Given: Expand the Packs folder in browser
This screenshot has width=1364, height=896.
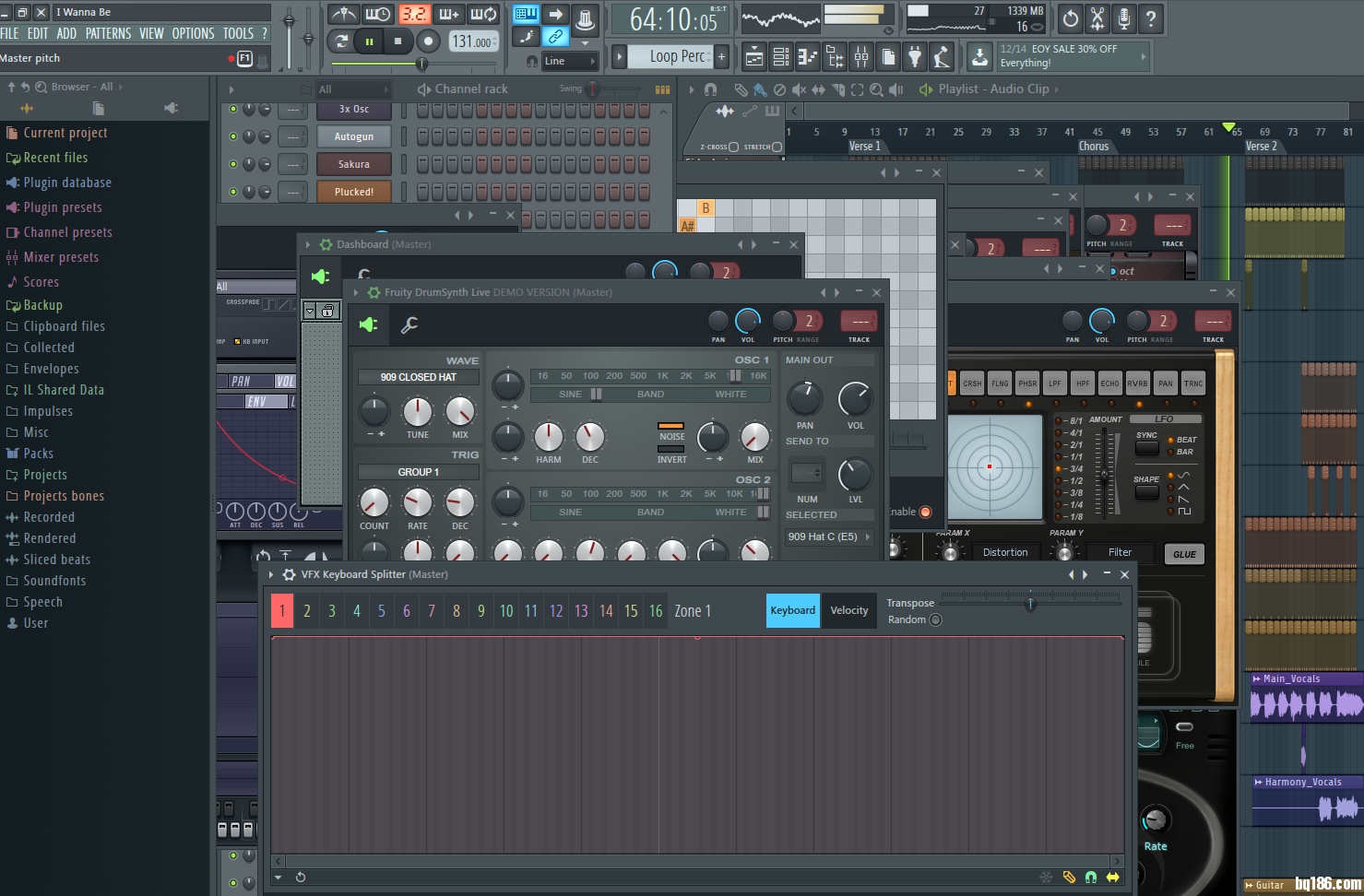Looking at the screenshot, I should [x=38, y=454].
